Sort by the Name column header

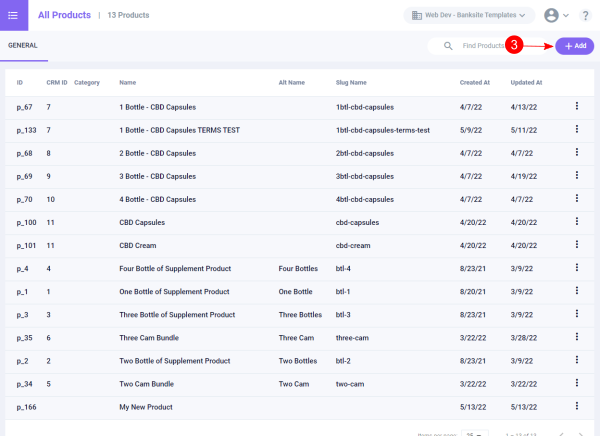pos(127,82)
